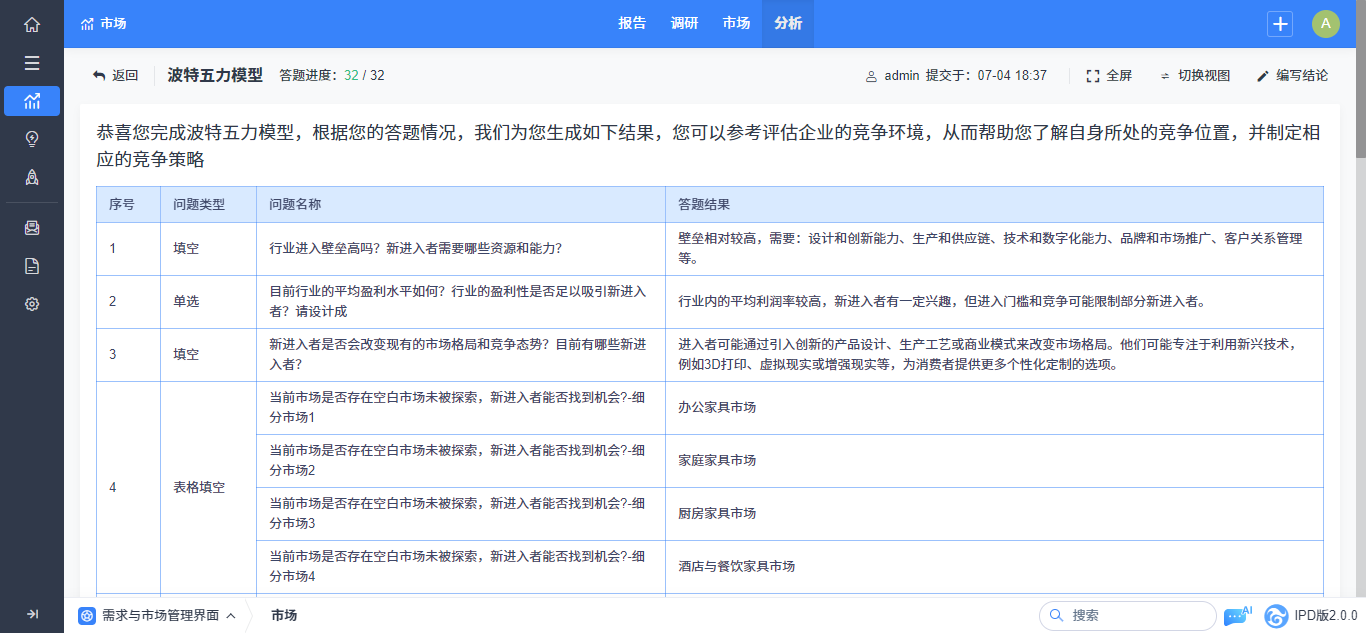Toggle 切换视图 view switch
Screen dimensions: 1366x633
[x=1194, y=76]
